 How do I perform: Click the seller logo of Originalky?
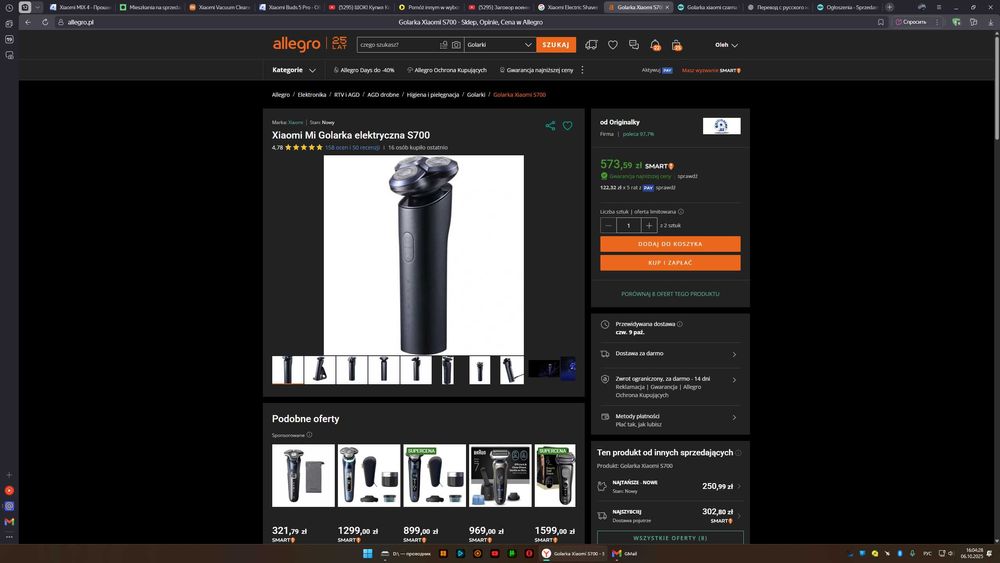click(721, 126)
